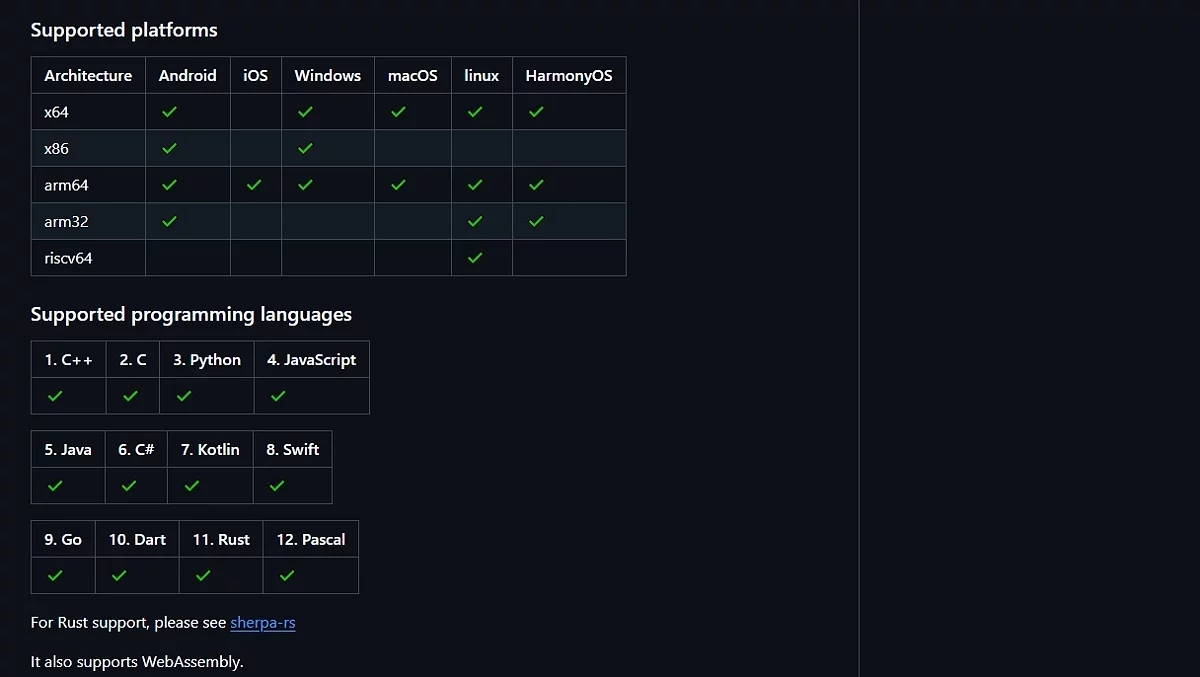Image resolution: width=1200 pixels, height=677 pixels.
Task: Click the Windows column header
Action: coord(327,75)
